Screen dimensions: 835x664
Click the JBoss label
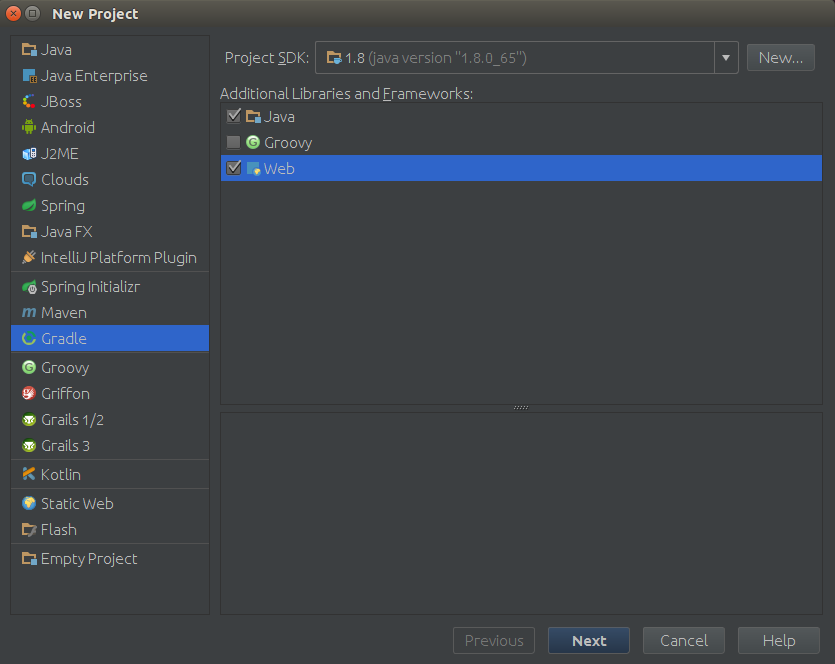click(61, 102)
